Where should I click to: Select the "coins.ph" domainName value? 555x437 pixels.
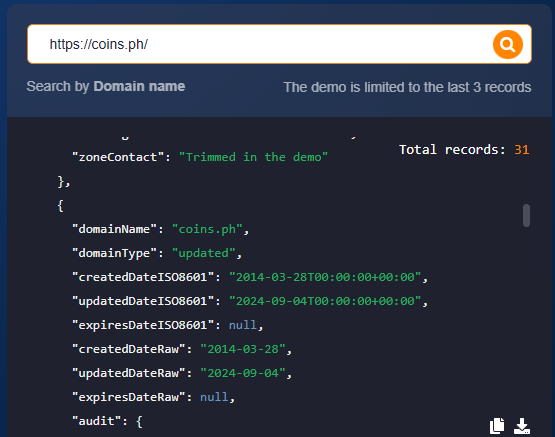click(207, 229)
